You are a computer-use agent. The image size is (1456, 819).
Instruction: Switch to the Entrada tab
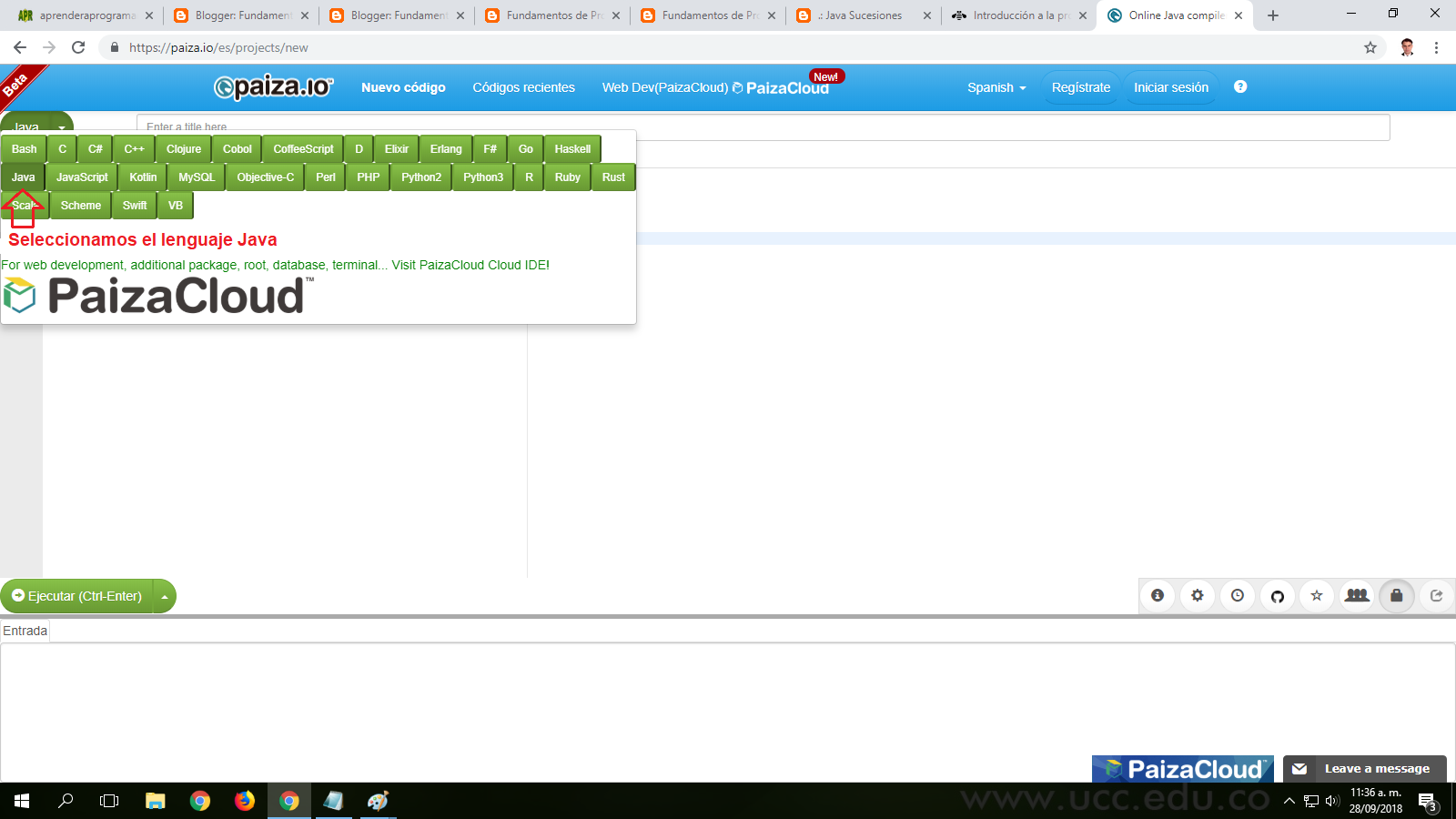[25, 631]
